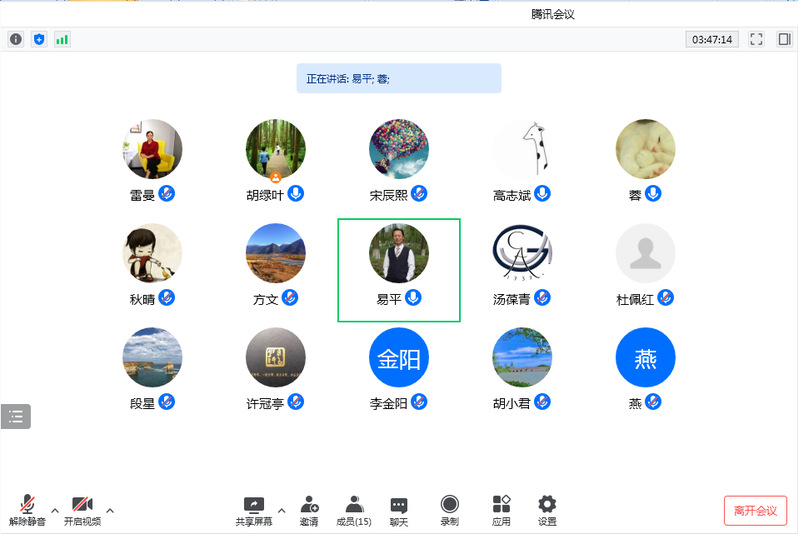The image size is (798, 534).
Task: Open the 应用 apps menu
Action: pyautogui.click(x=501, y=510)
